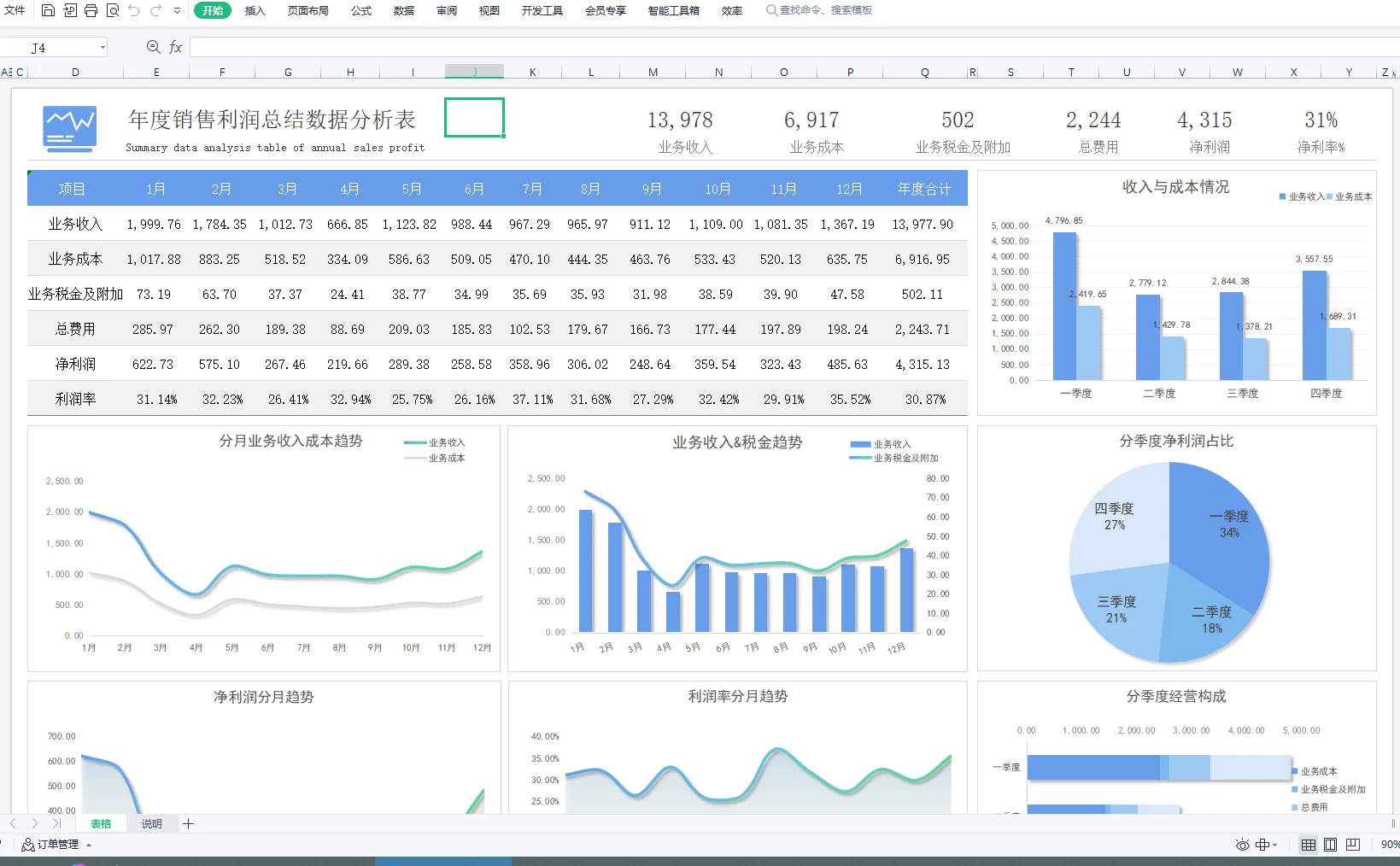Add a new sheet with plus icon
The width and height of the screenshot is (1400, 866).
pos(189,823)
